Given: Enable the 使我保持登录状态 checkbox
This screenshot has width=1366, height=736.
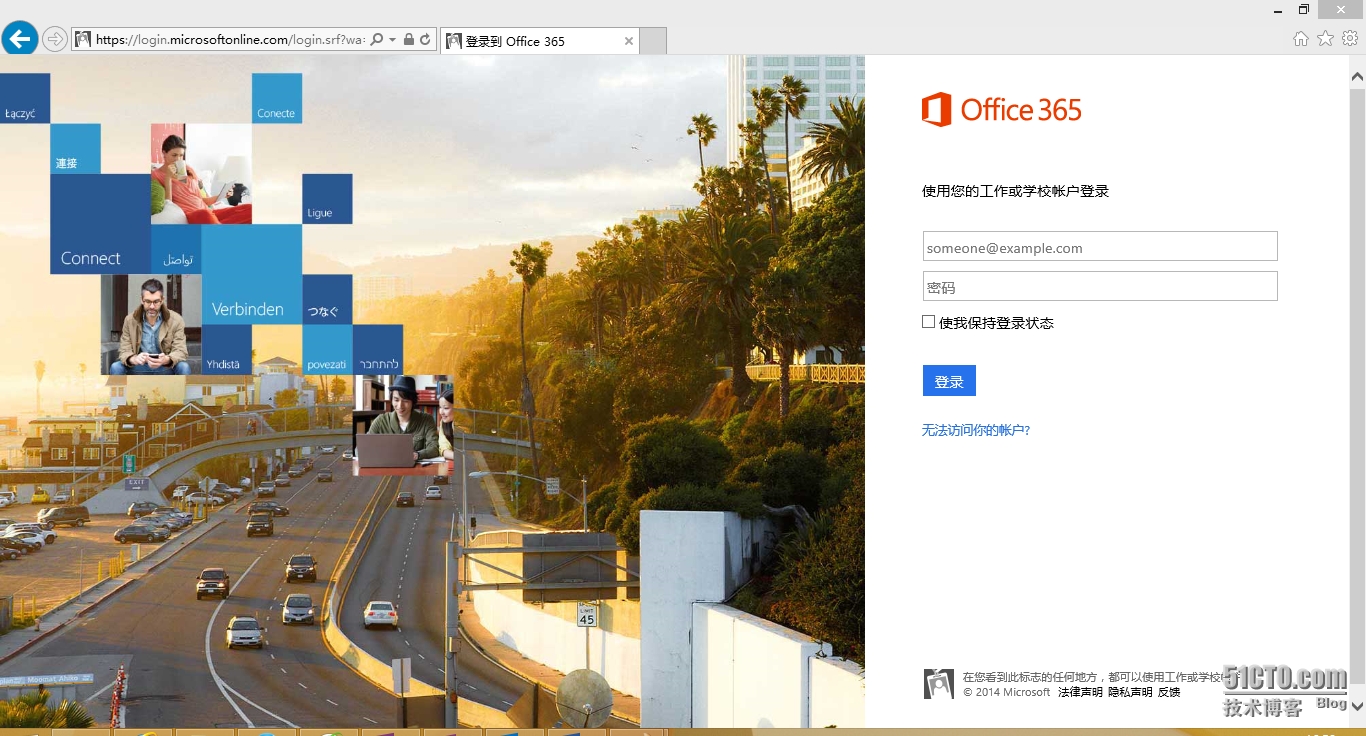Looking at the screenshot, I should click(x=928, y=322).
